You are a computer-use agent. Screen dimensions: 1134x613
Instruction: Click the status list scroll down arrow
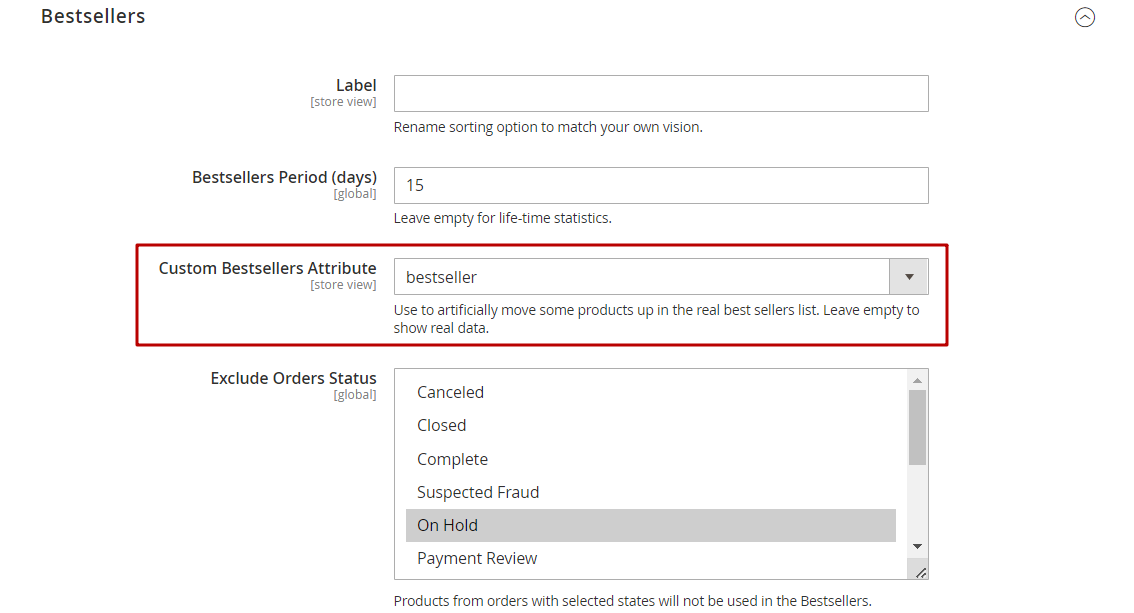coord(917,546)
